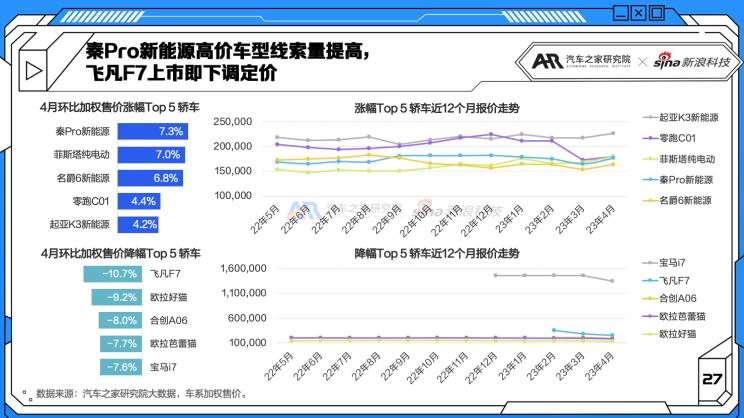
Task: Click the 4月环比加权售价涨幅Top 5 轿车 heading
Action: click(x=120, y=107)
